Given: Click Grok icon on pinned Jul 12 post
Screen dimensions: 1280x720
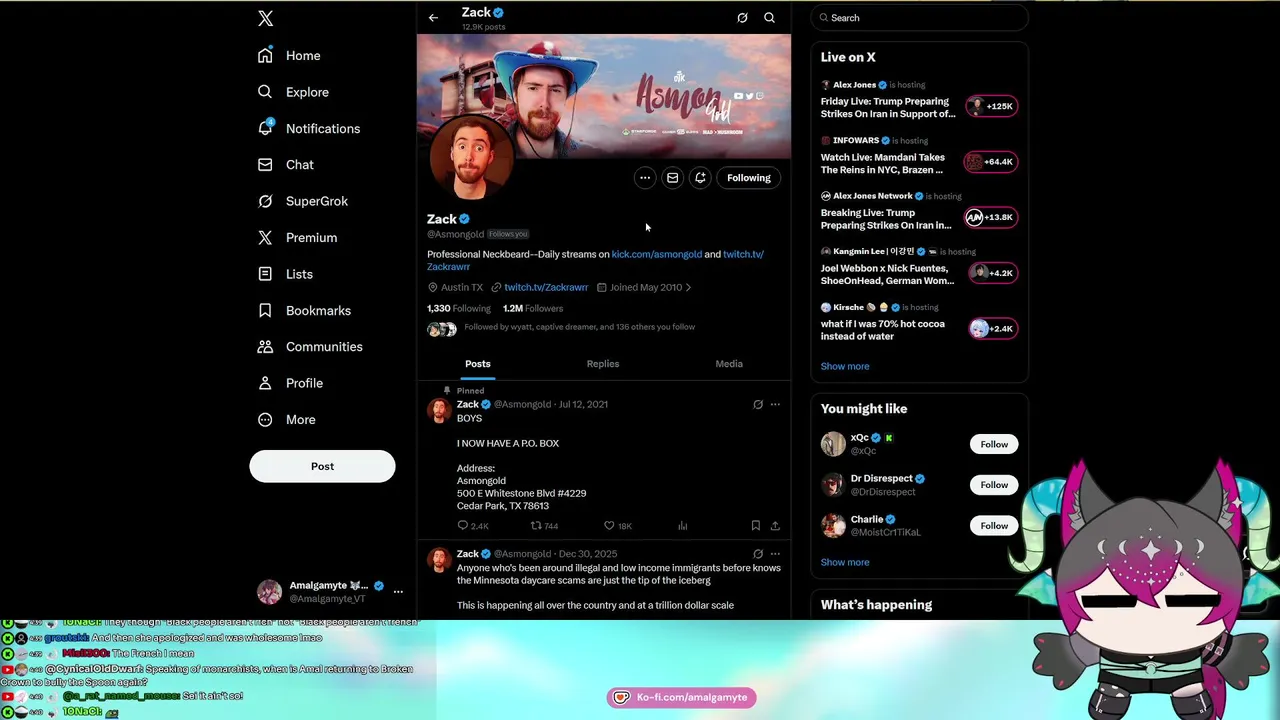Looking at the screenshot, I should [x=757, y=405].
